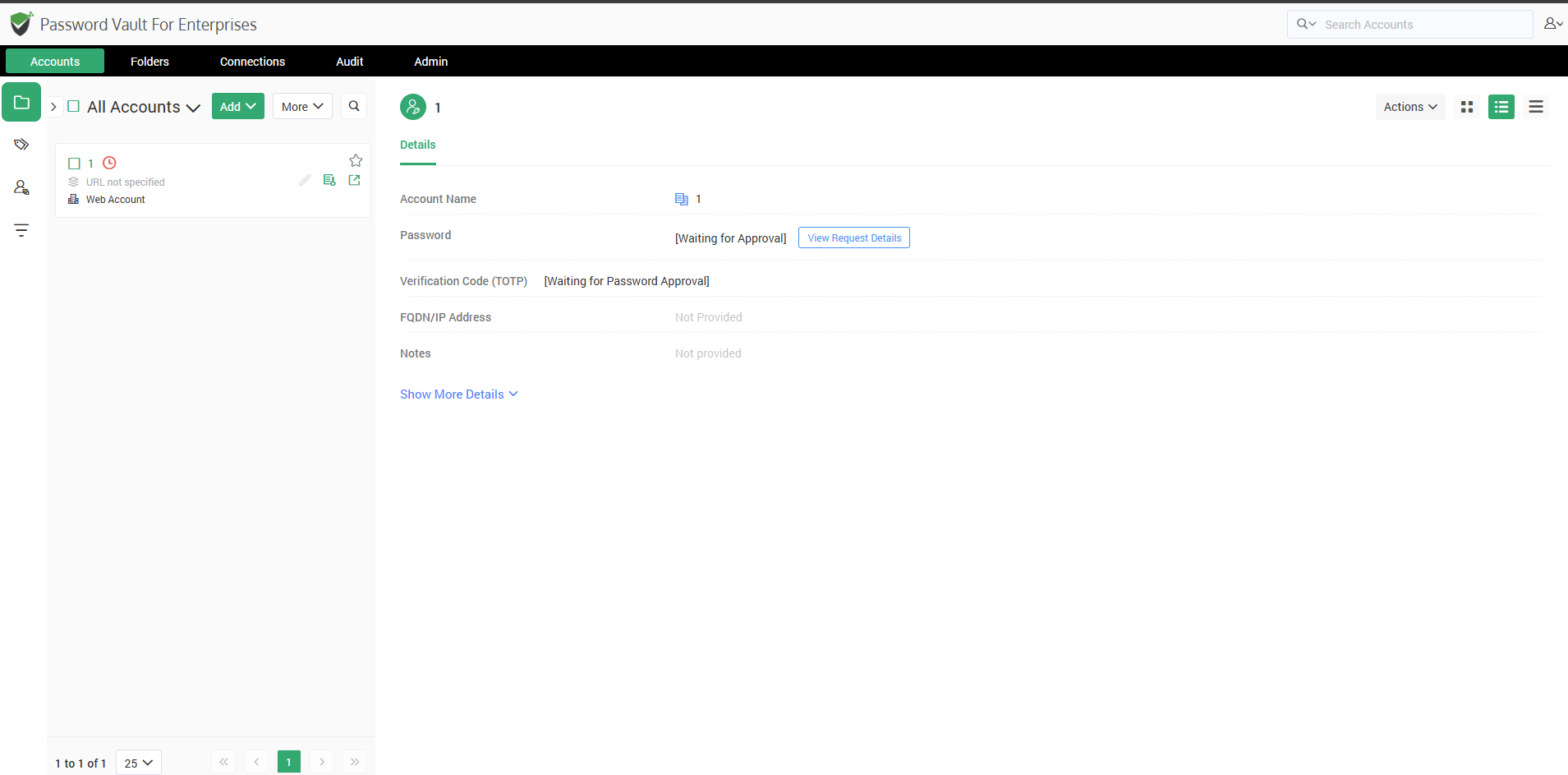Select the Details tab
The width and height of the screenshot is (1568, 775).
[x=417, y=145]
